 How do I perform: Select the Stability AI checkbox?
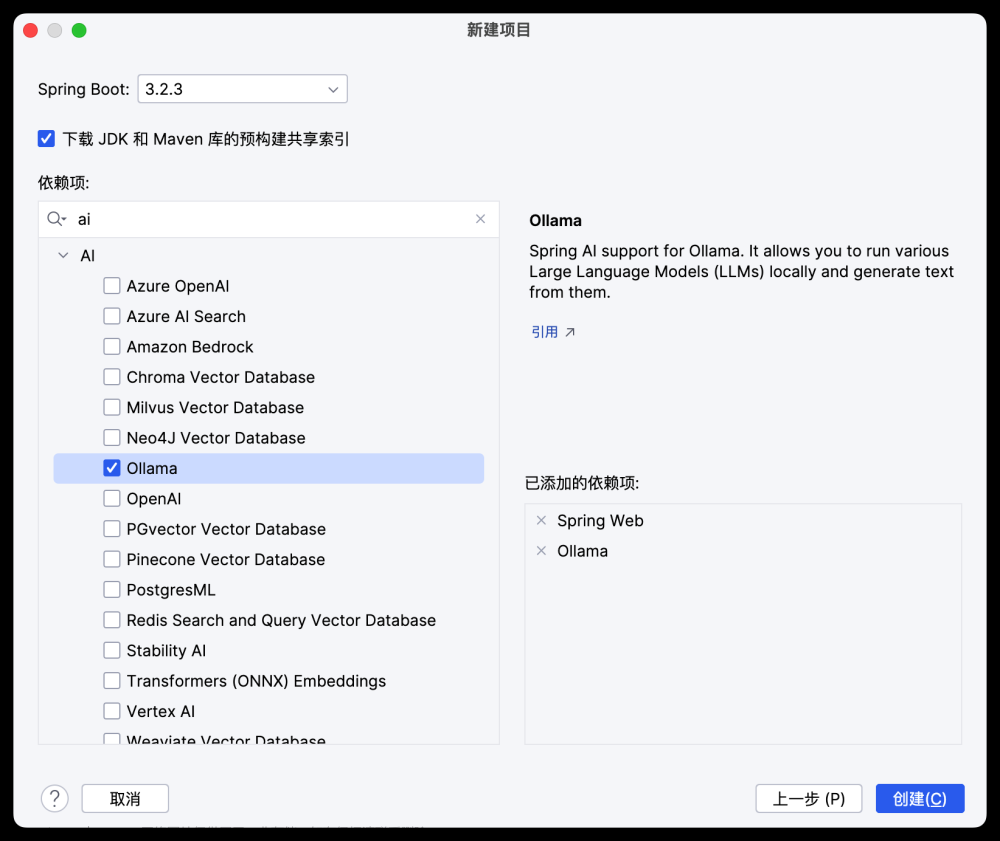pos(112,650)
